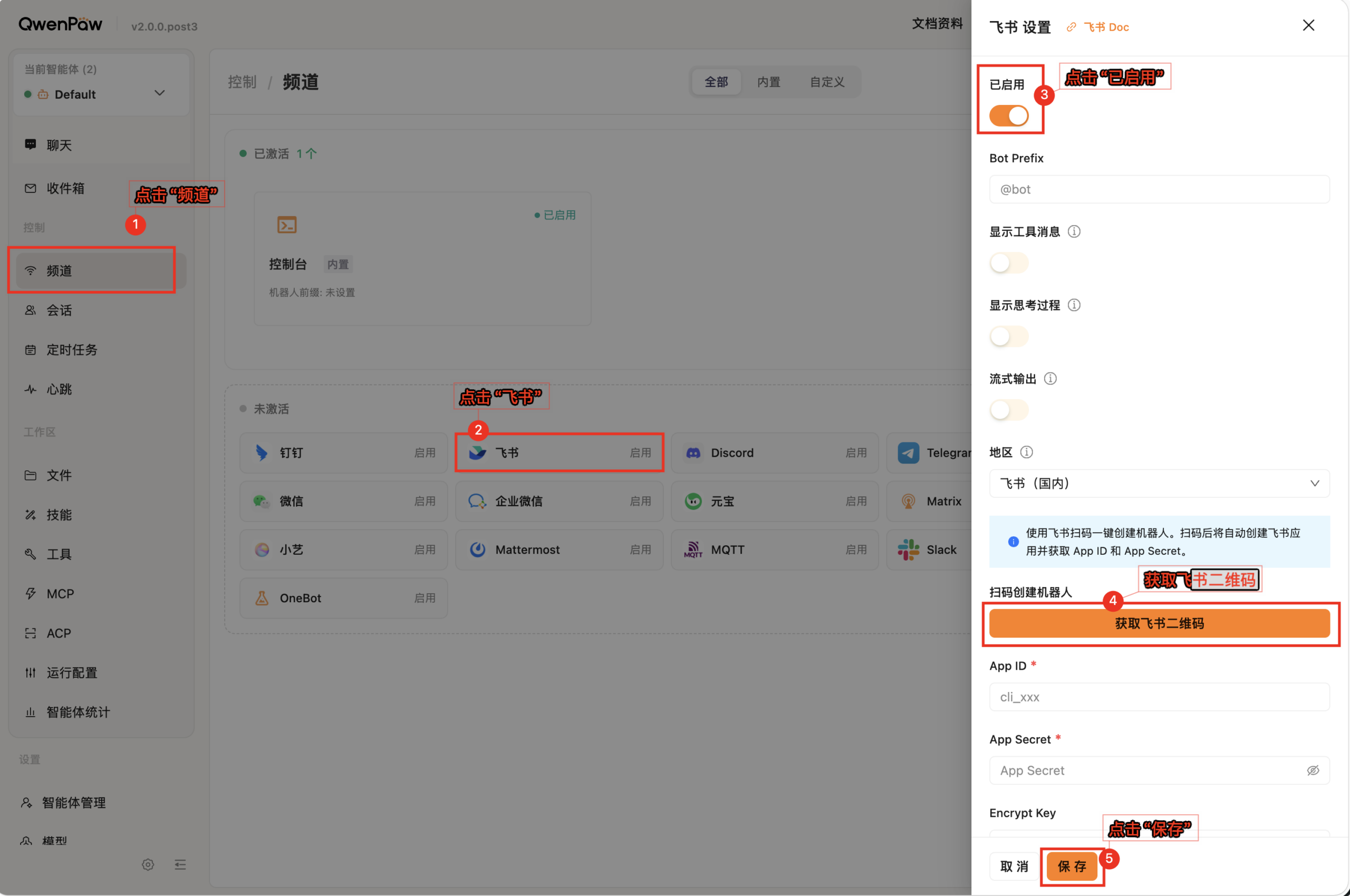The width and height of the screenshot is (1350, 896).
Task: Toggle the 已启用 switch off
Action: [1009, 116]
